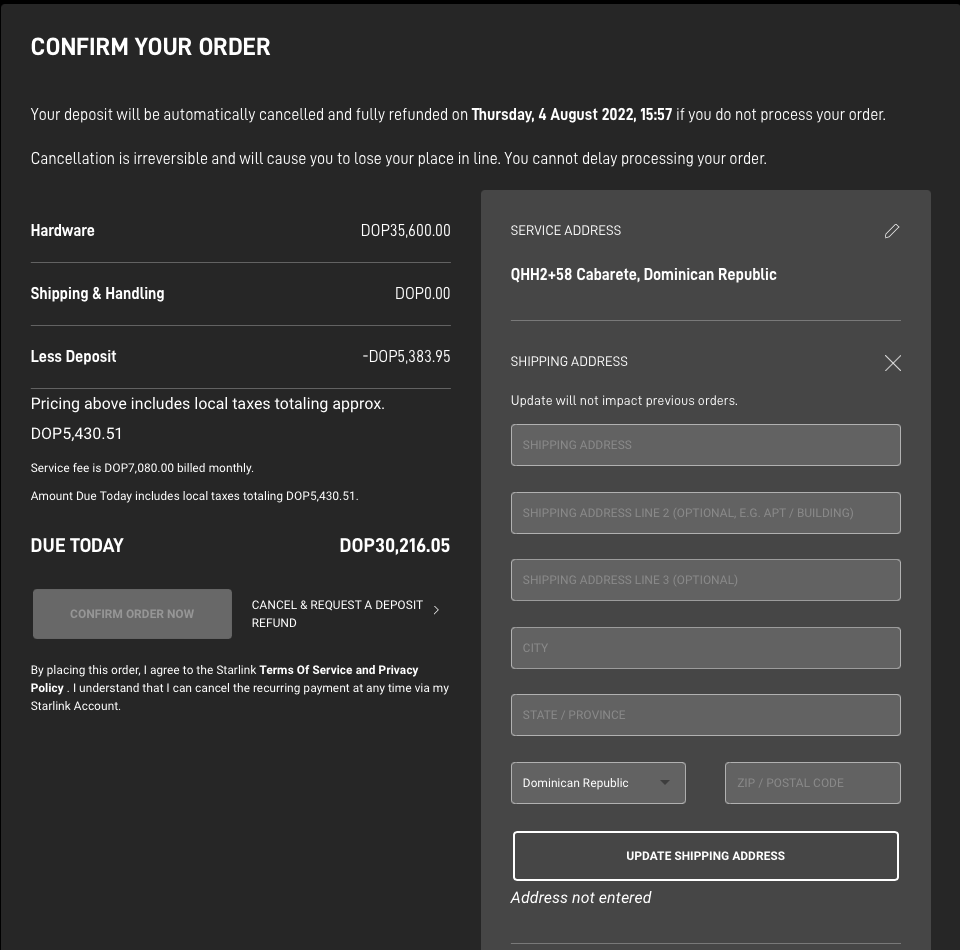Image resolution: width=960 pixels, height=950 pixels.
Task: Focus Shipping Address Line 3 field
Action: (706, 580)
